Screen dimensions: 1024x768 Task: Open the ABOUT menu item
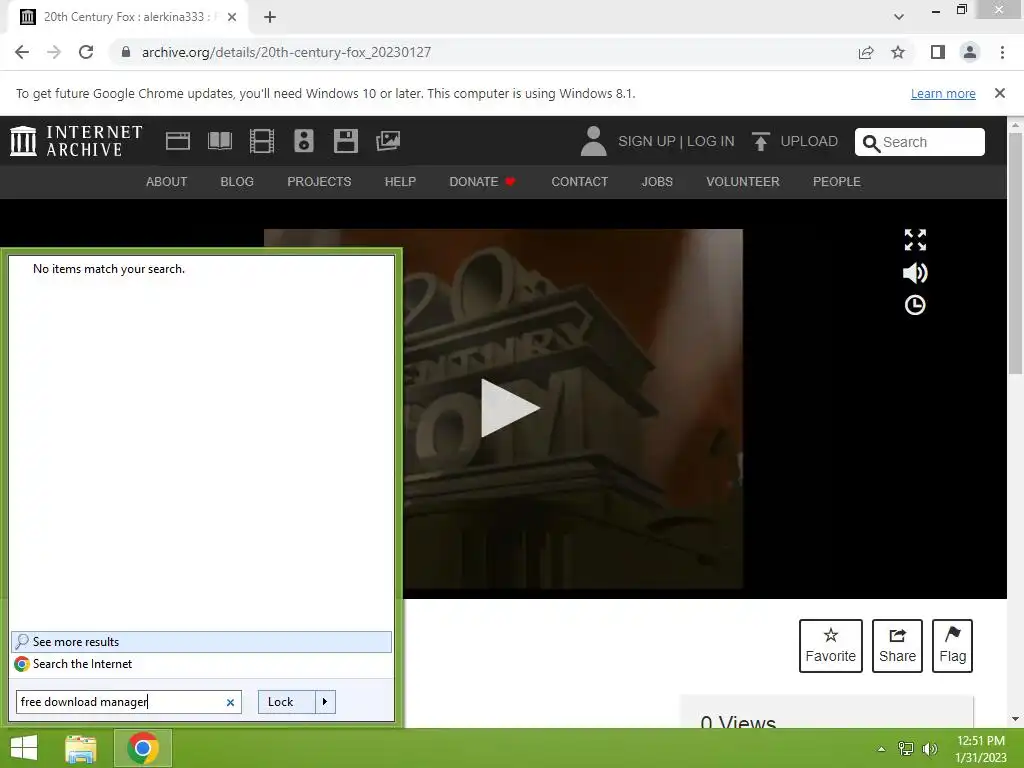pyautogui.click(x=167, y=182)
